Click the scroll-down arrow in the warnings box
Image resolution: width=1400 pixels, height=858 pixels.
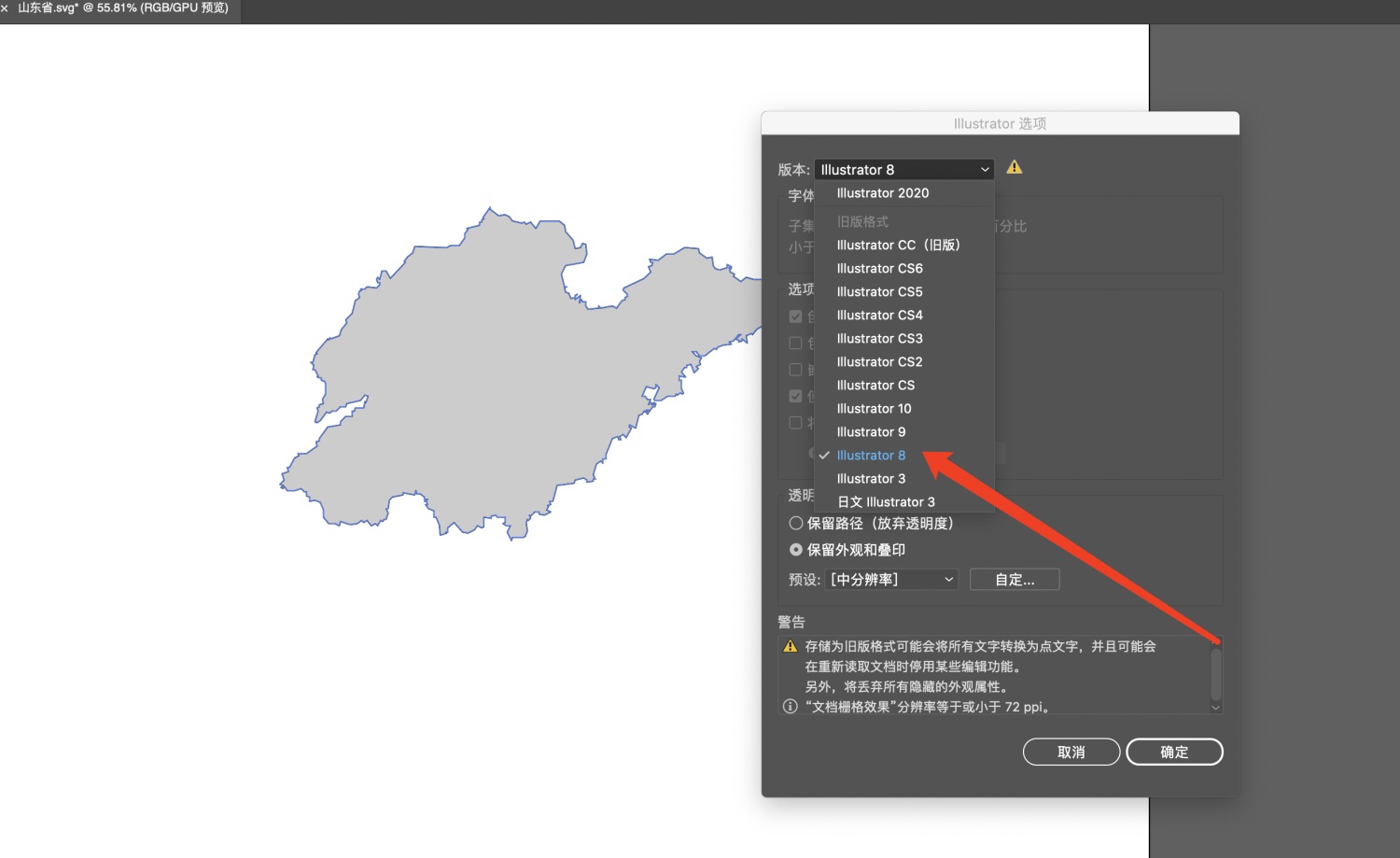[1215, 708]
